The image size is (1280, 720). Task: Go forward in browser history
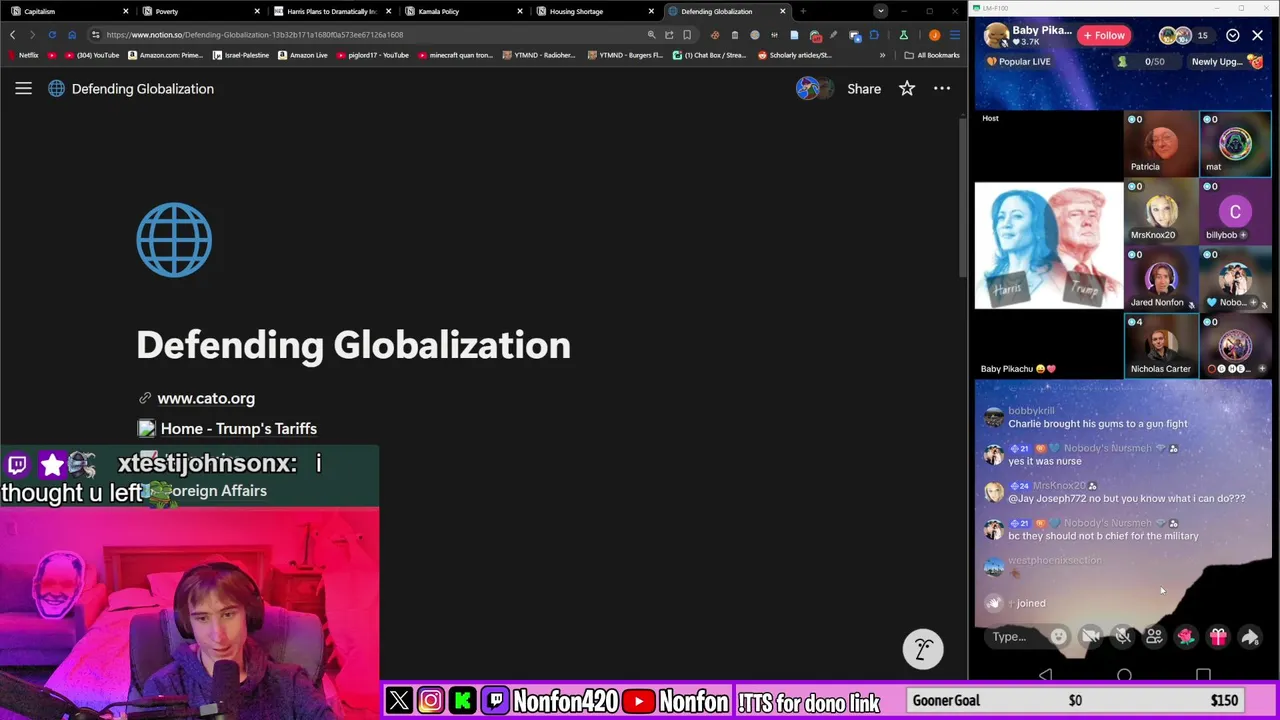coord(32,34)
